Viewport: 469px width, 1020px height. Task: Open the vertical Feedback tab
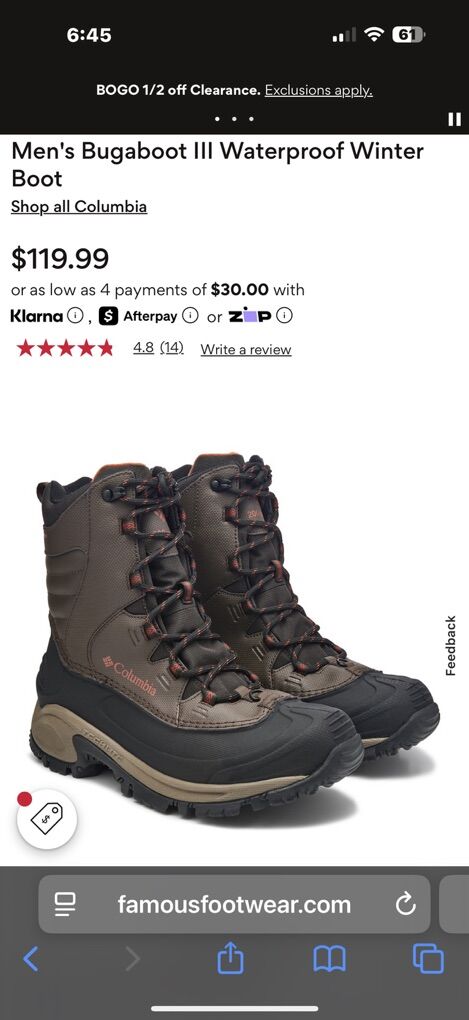click(x=451, y=645)
